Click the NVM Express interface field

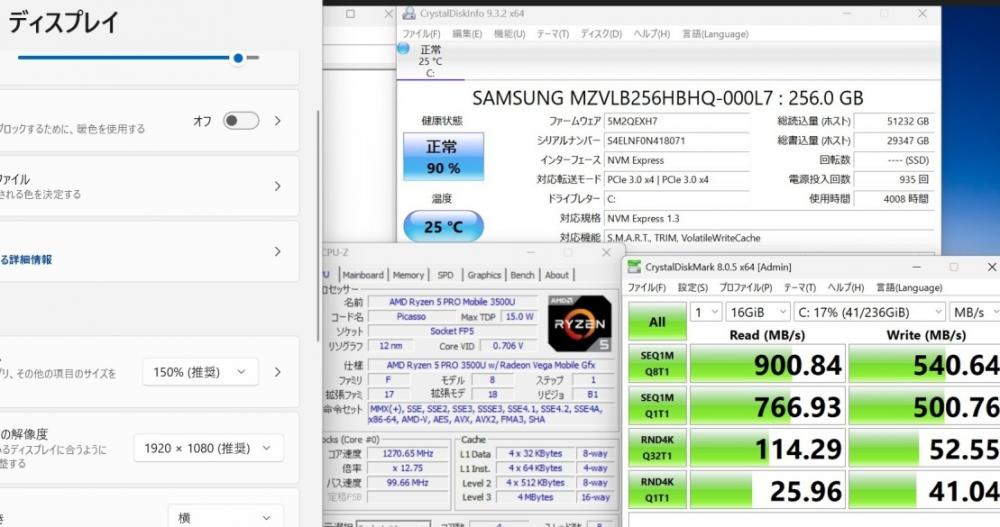point(676,160)
